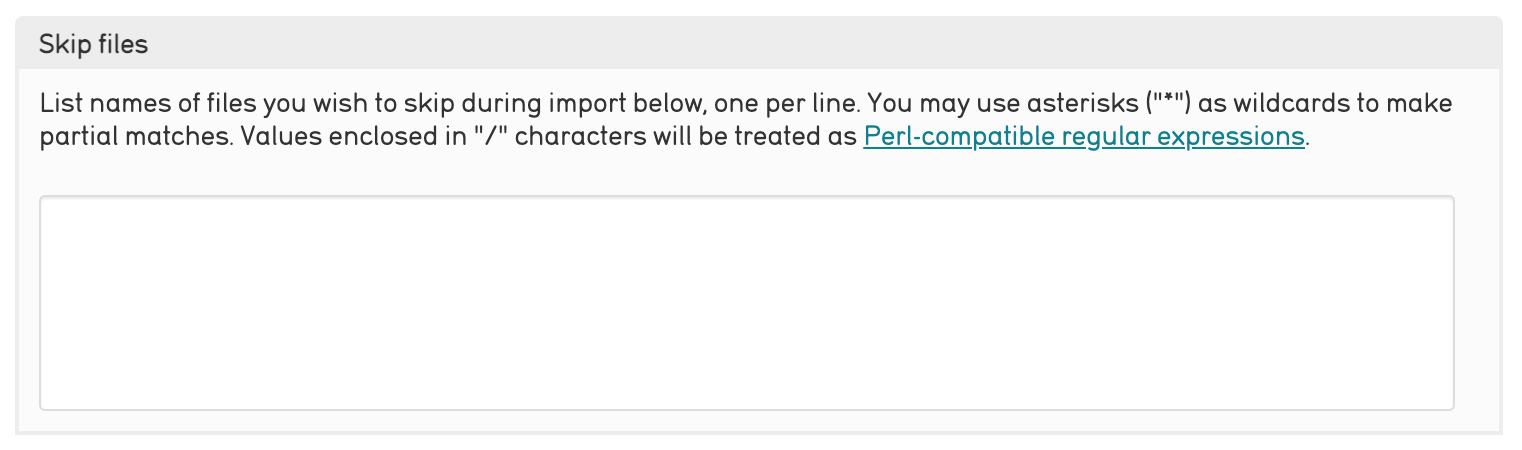Open the Perl-compatible regular expressions link
This screenshot has height=450, width=1522.
(x=1084, y=137)
